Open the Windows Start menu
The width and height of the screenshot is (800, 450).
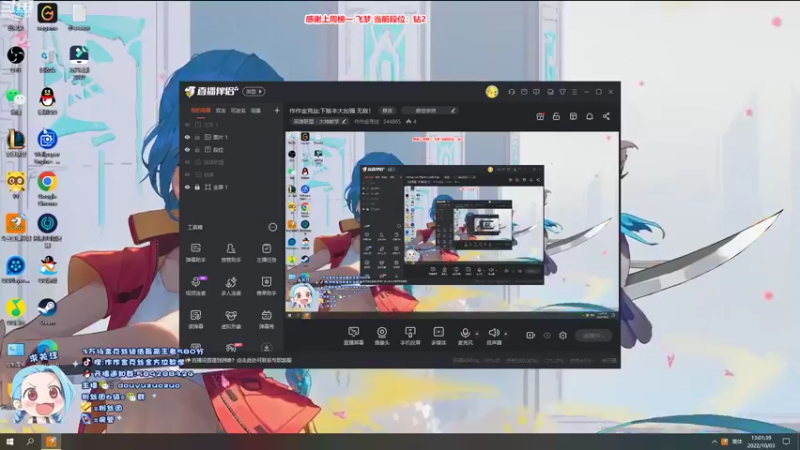[10, 441]
